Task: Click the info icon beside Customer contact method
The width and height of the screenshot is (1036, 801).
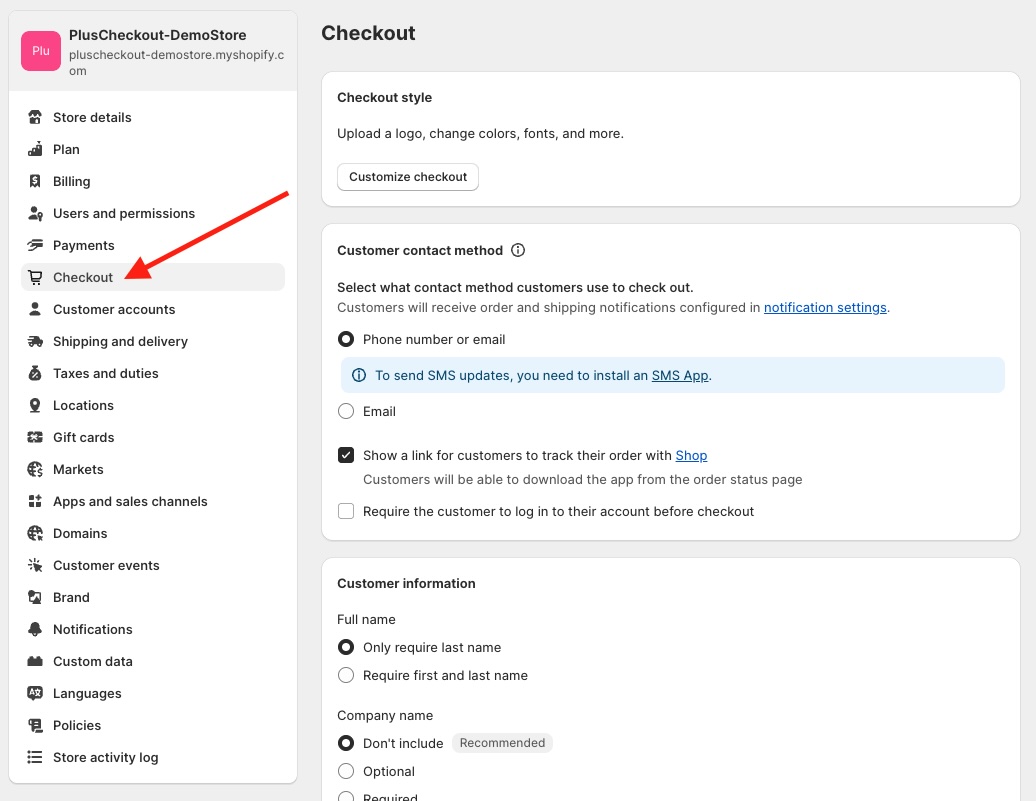Action: [518, 250]
